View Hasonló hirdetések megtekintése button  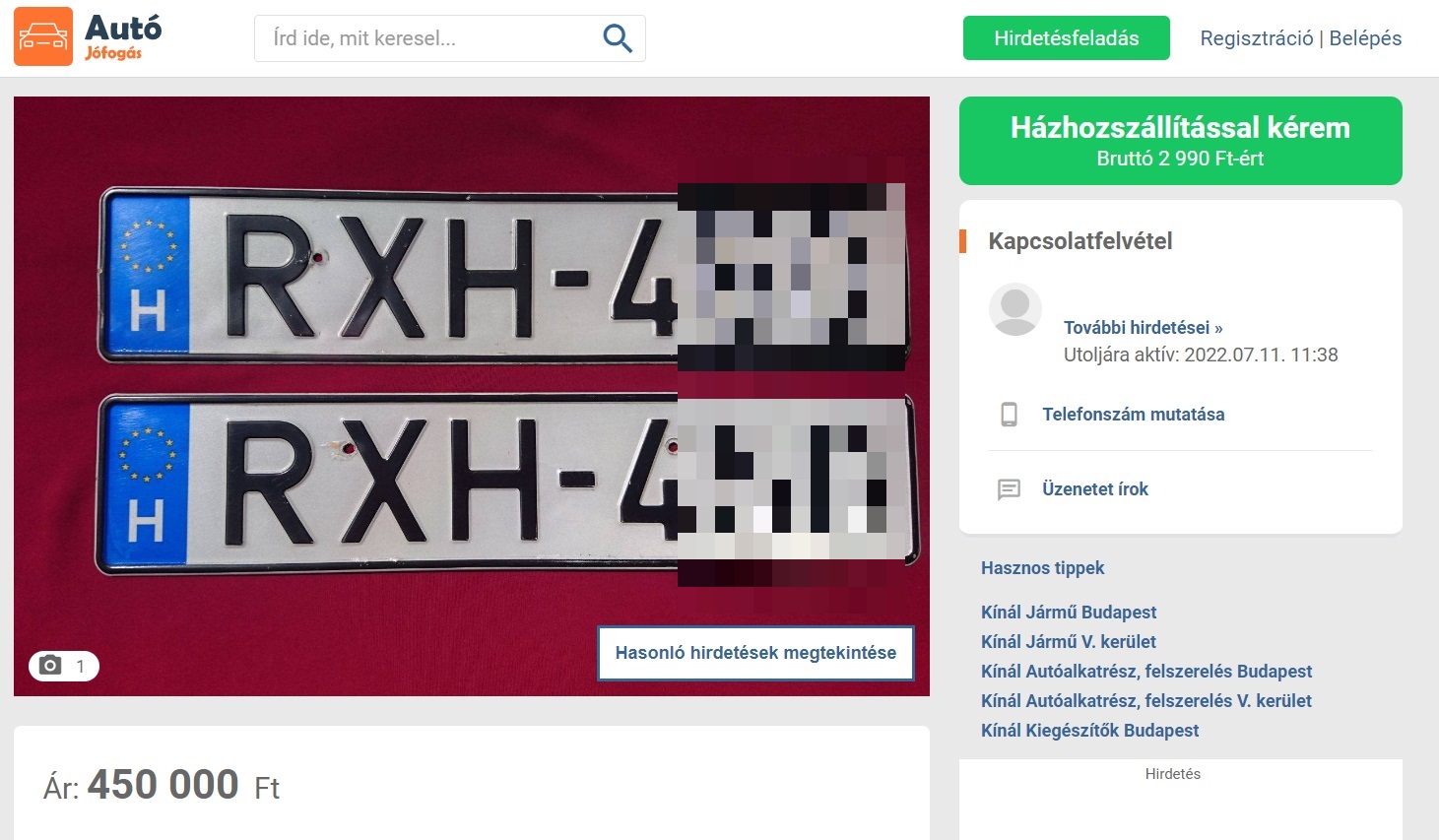point(755,653)
